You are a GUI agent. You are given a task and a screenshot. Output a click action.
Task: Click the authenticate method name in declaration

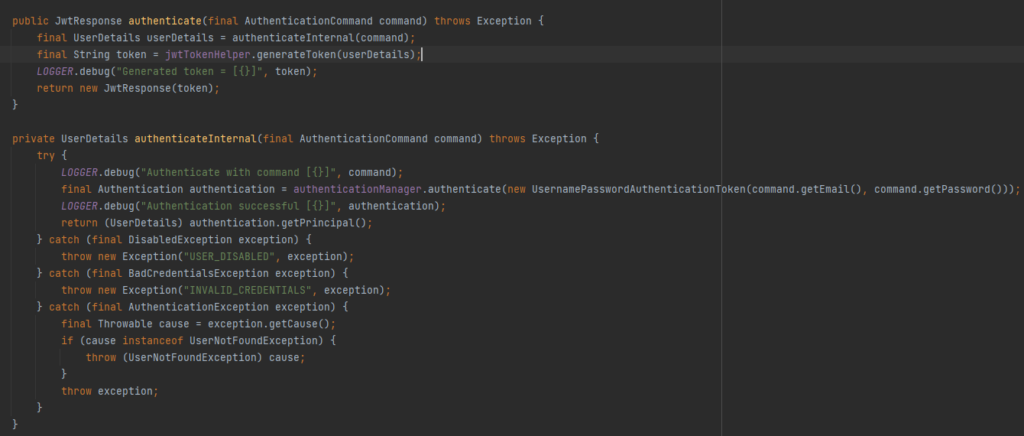pyautogui.click(x=165, y=21)
